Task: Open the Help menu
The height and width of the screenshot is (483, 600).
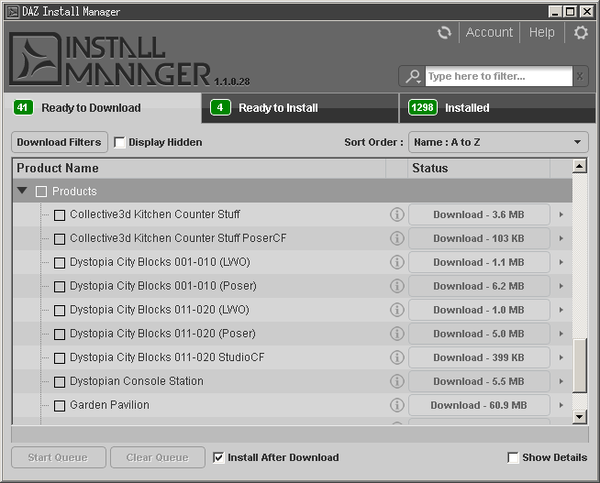Action: click(x=541, y=33)
